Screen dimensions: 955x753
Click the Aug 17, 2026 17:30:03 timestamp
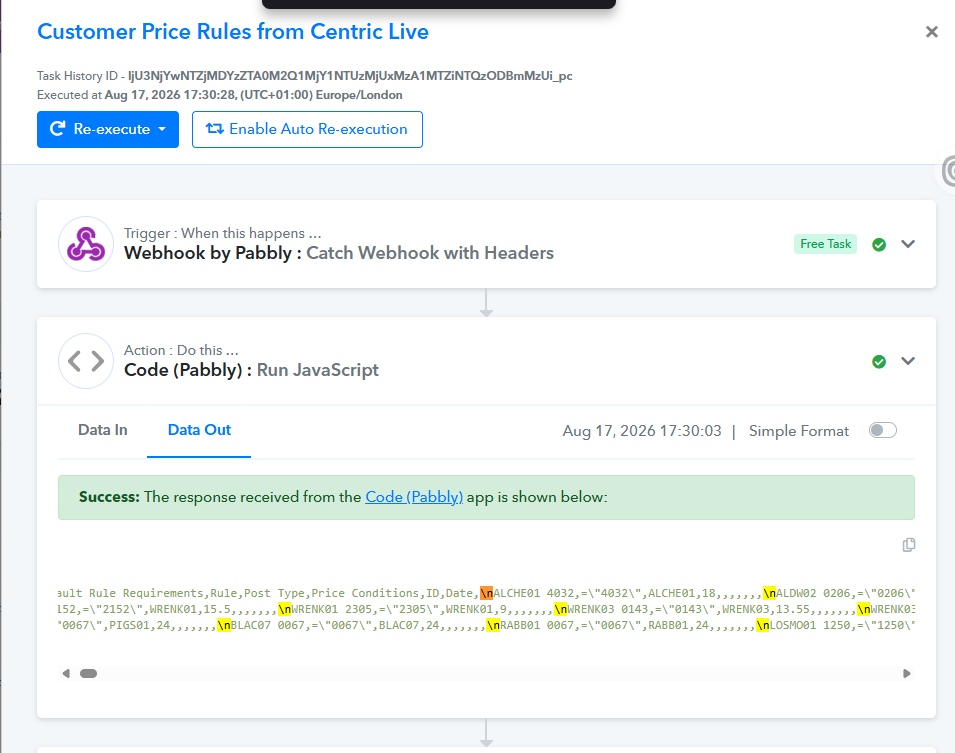(x=642, y=431)
